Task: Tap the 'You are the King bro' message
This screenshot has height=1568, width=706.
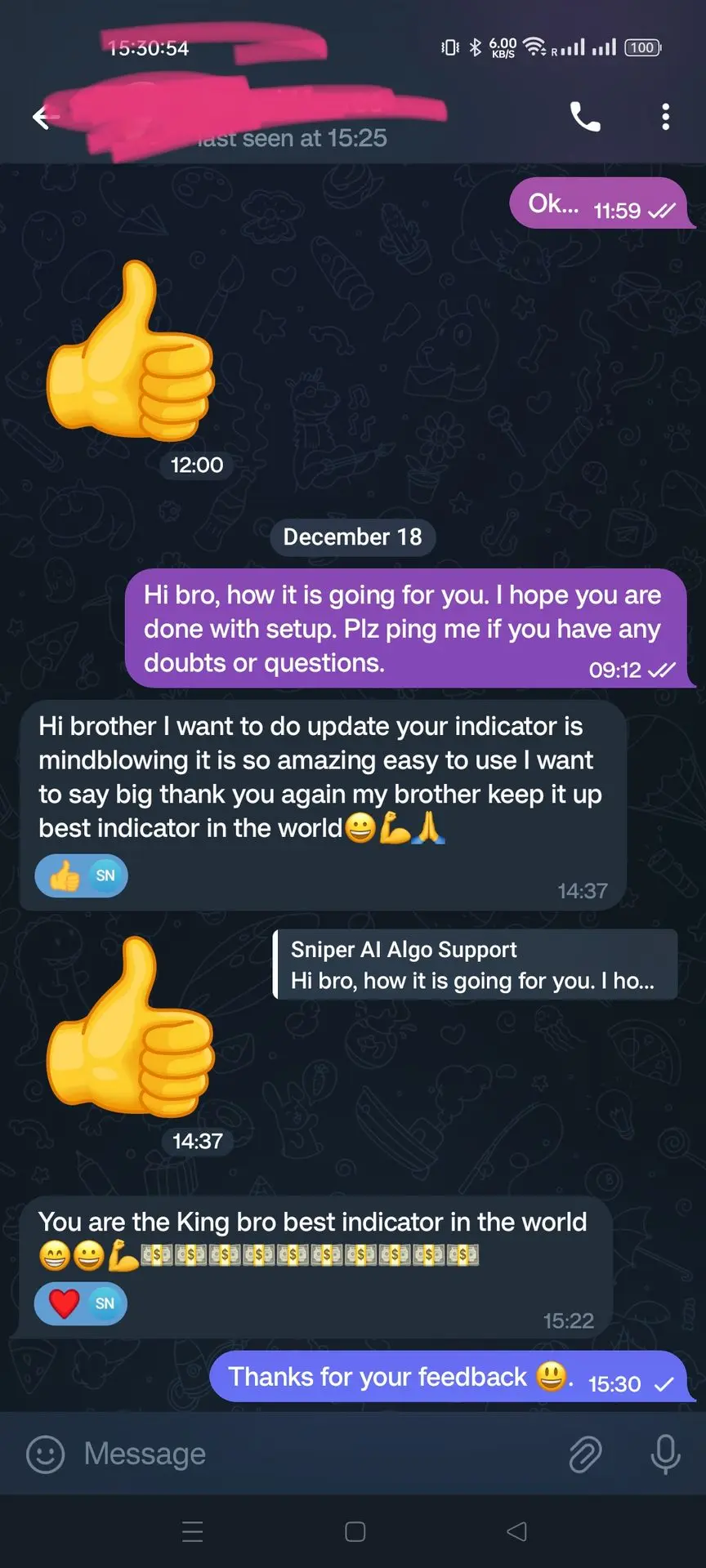Action: pos(315,1267)
